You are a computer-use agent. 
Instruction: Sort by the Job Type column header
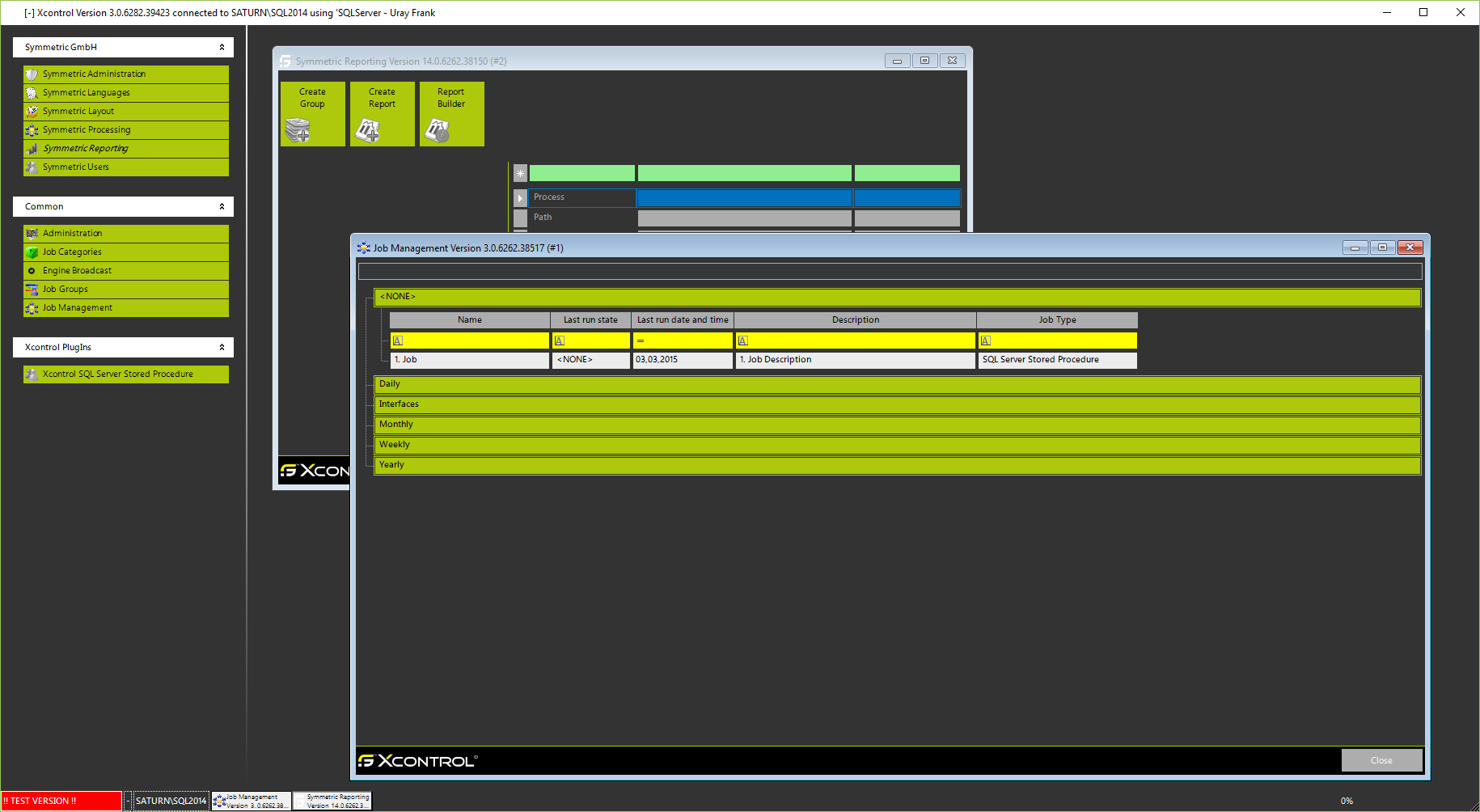[x=1057, y=320]
